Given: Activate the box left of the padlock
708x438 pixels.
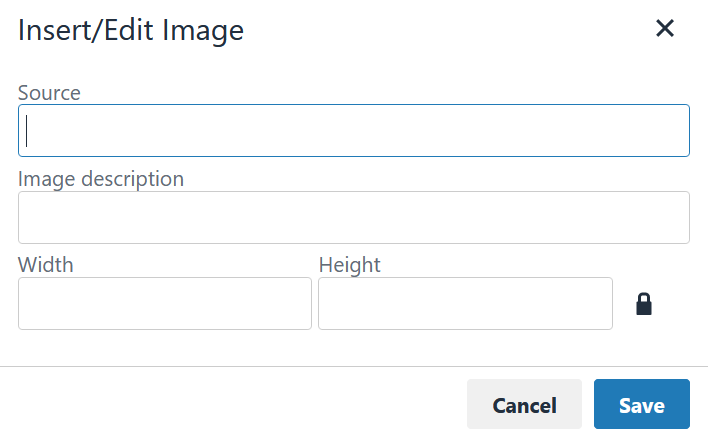Looking at the screenshot, I should (465, 304).
